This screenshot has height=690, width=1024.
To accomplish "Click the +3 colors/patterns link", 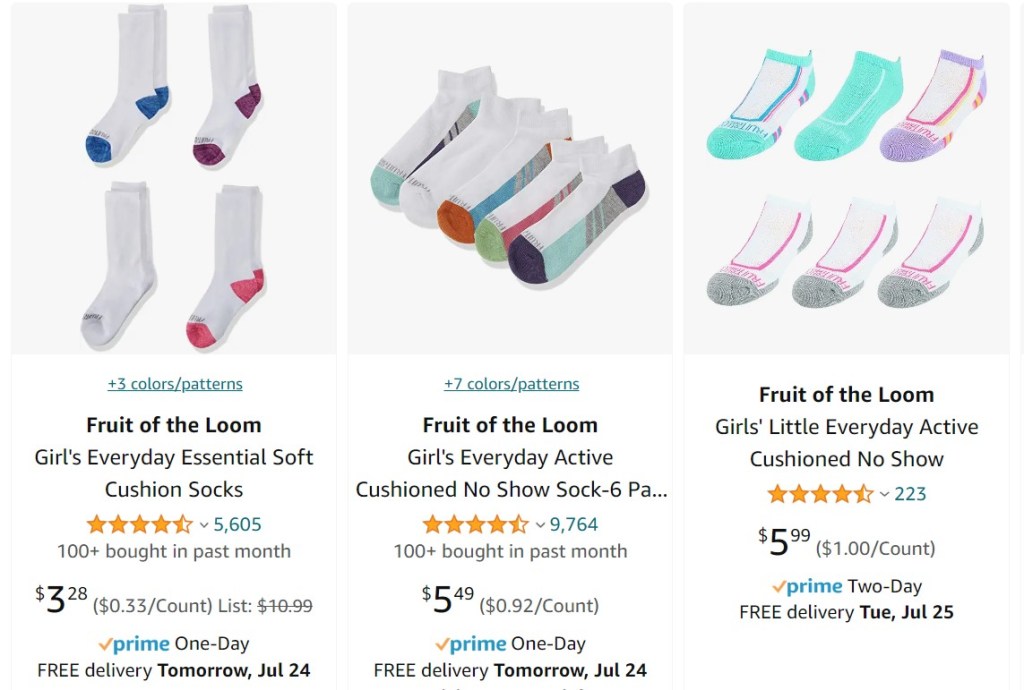I will (175, 384).
